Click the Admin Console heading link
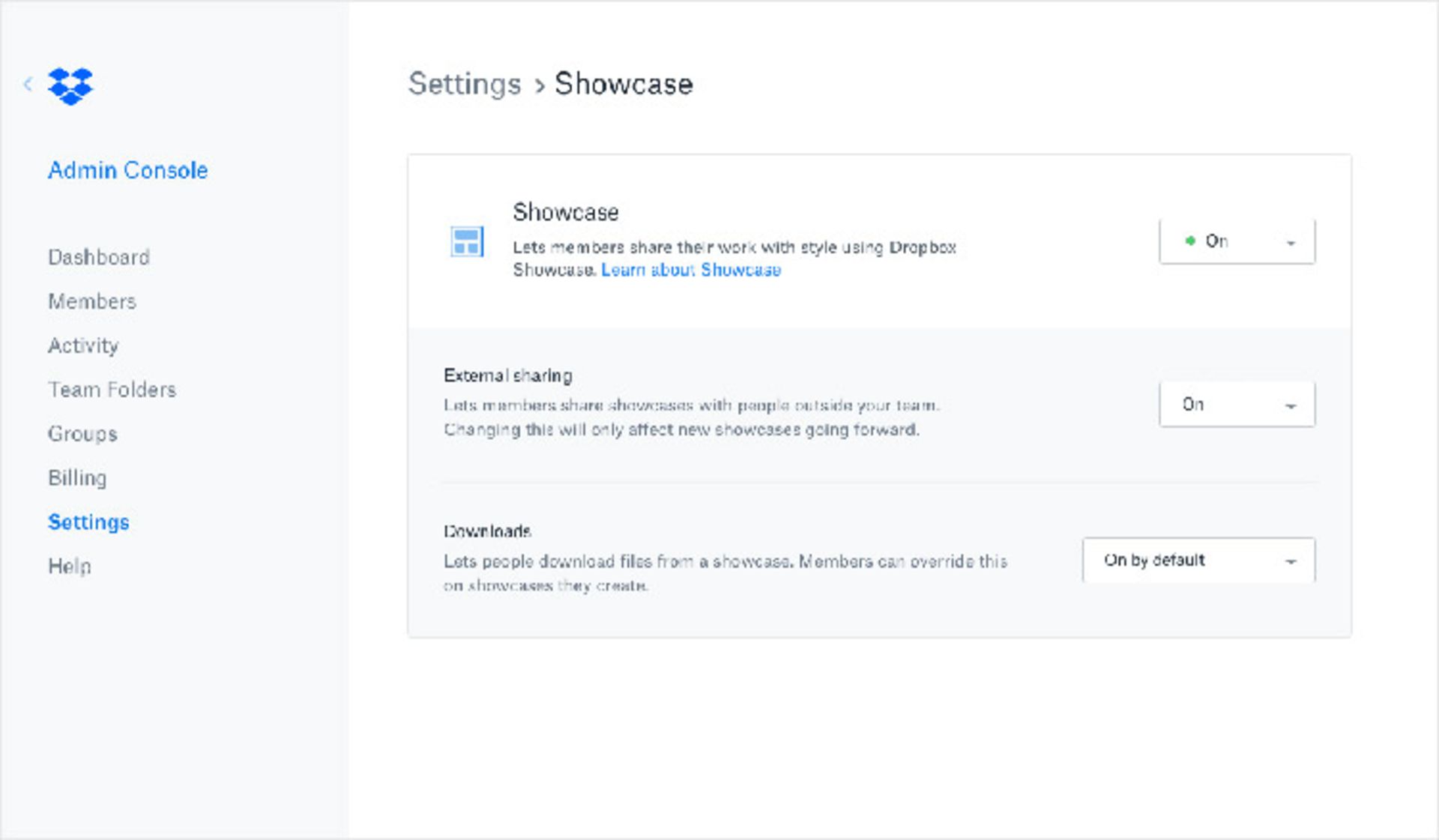Viewport: 1439px width, 840px height. 127,170
